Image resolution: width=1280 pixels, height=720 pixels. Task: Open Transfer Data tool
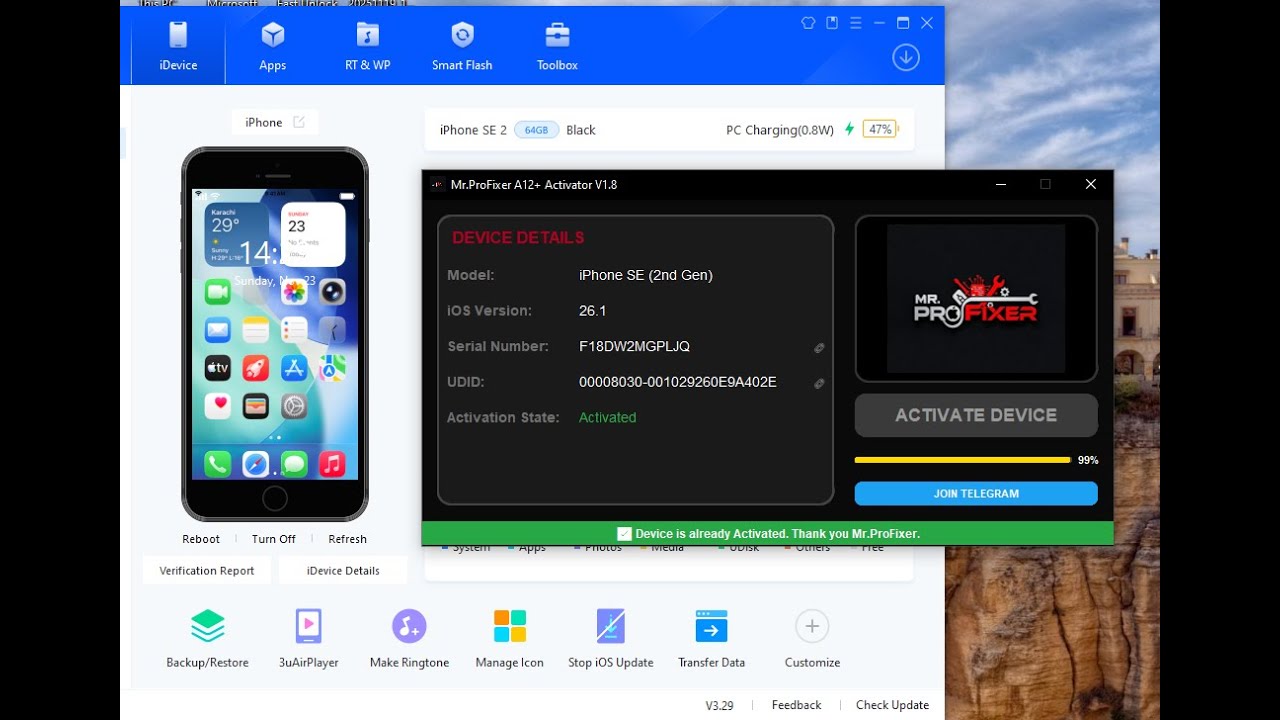(711, 638)
